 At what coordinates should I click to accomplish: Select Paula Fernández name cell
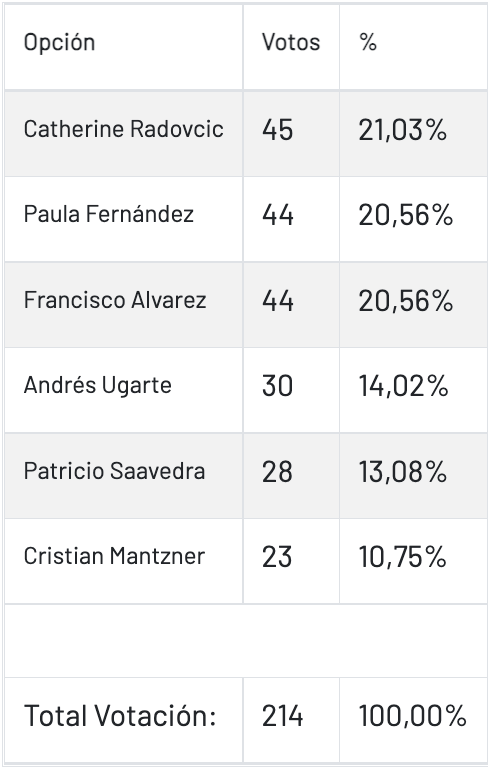109,214
